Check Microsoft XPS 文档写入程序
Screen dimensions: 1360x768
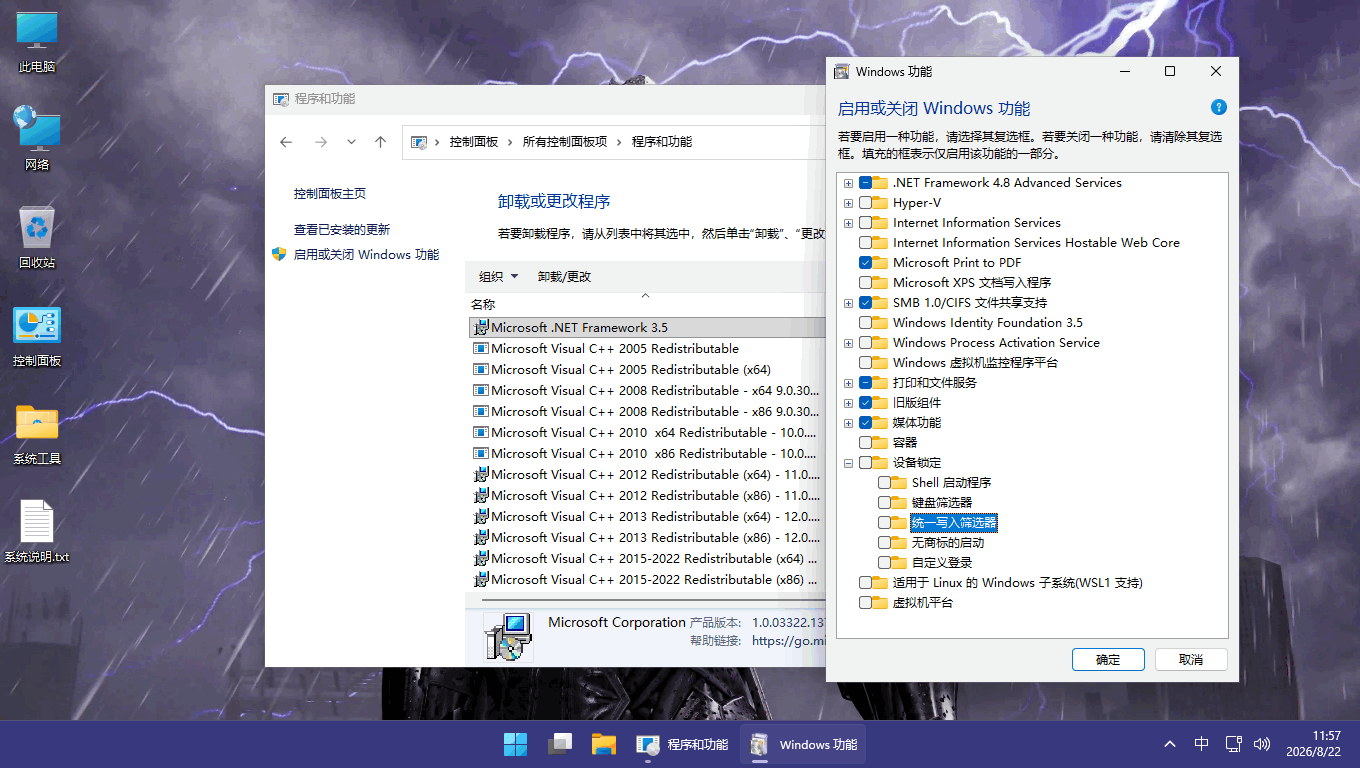click(865, 283)
